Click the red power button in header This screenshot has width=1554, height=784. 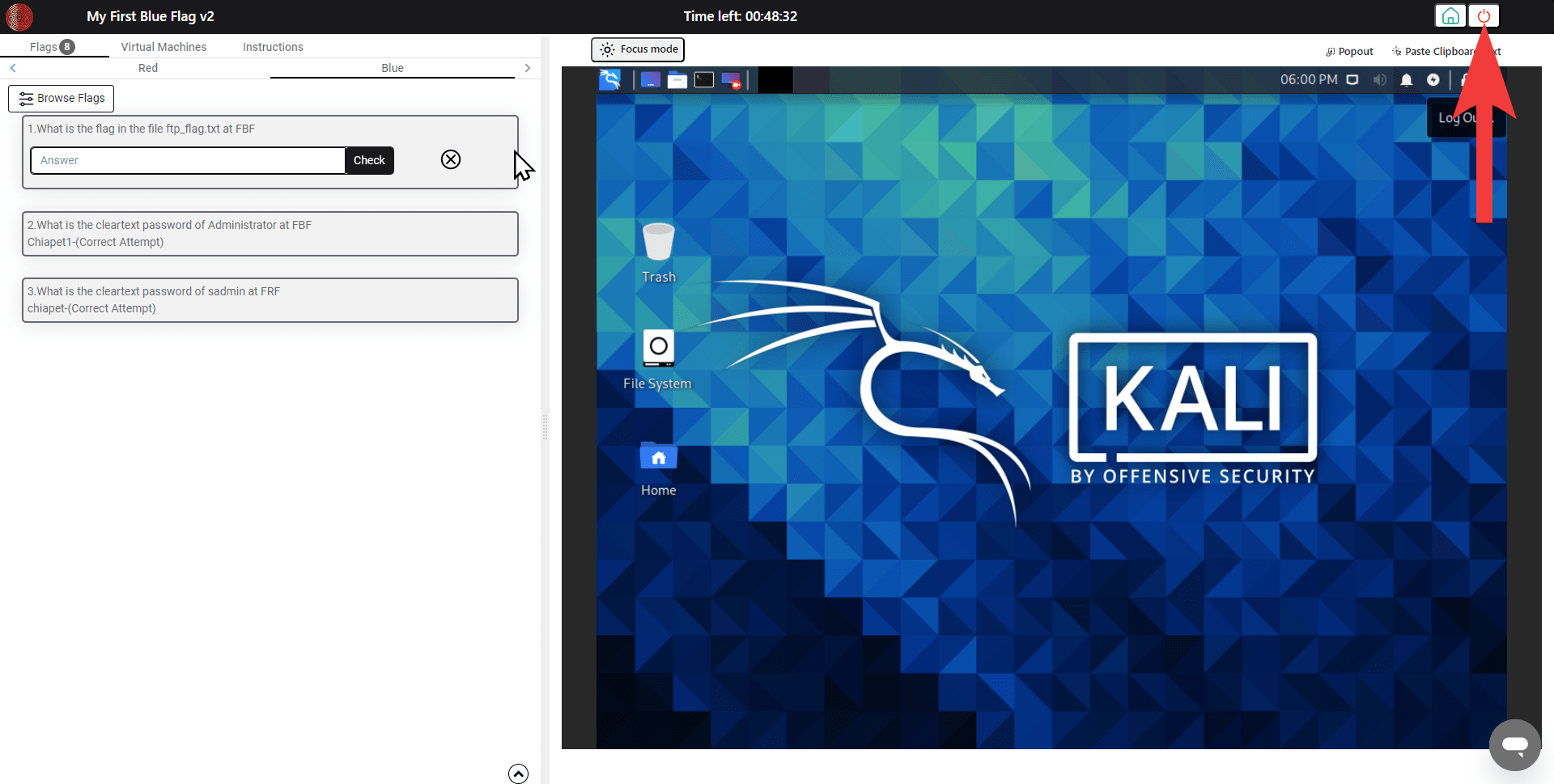[1484, 16]
